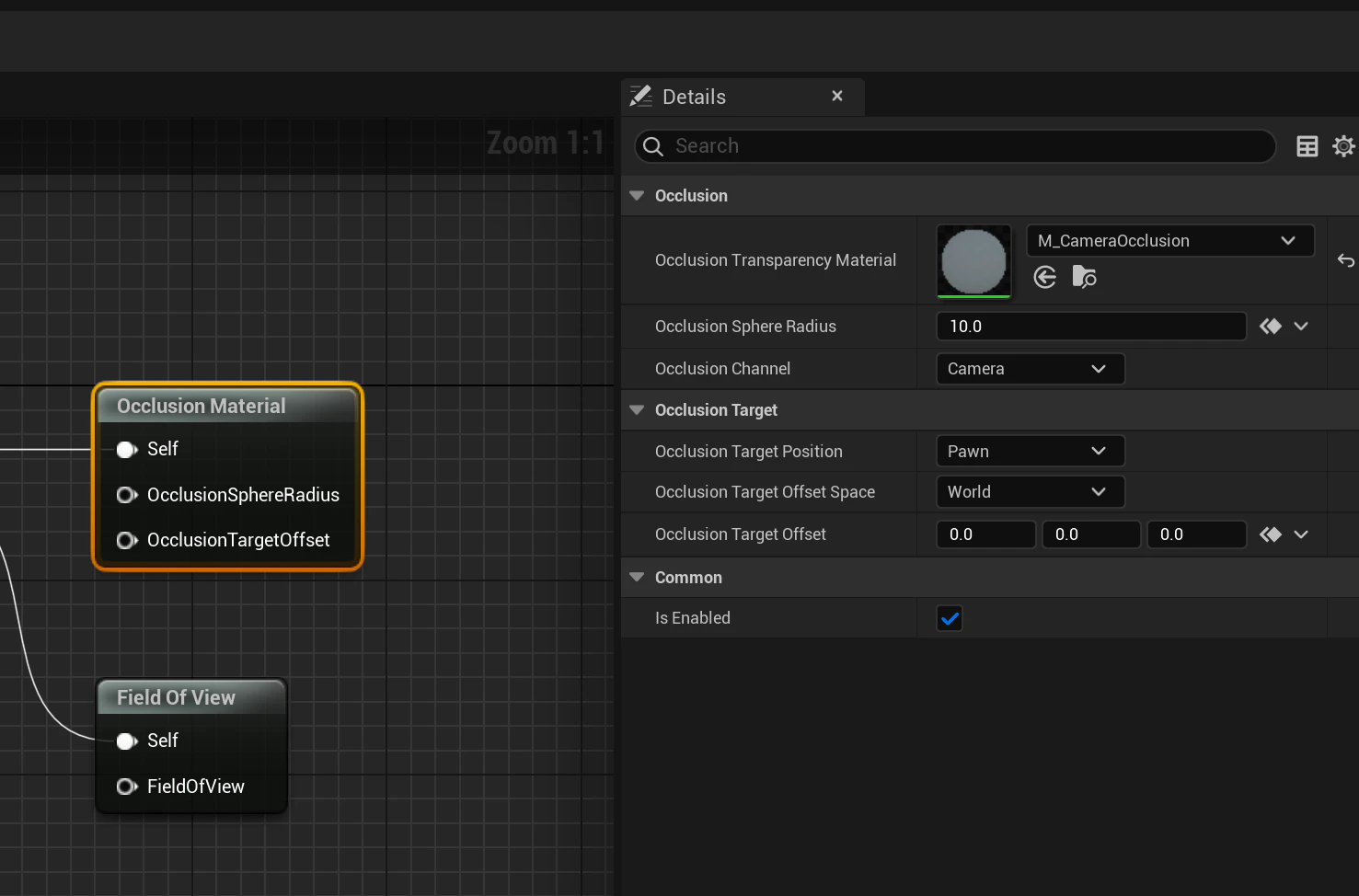The image size is (1359, 896).
Task: Open the Details panel table view options
Action: tap(1307, 146)
